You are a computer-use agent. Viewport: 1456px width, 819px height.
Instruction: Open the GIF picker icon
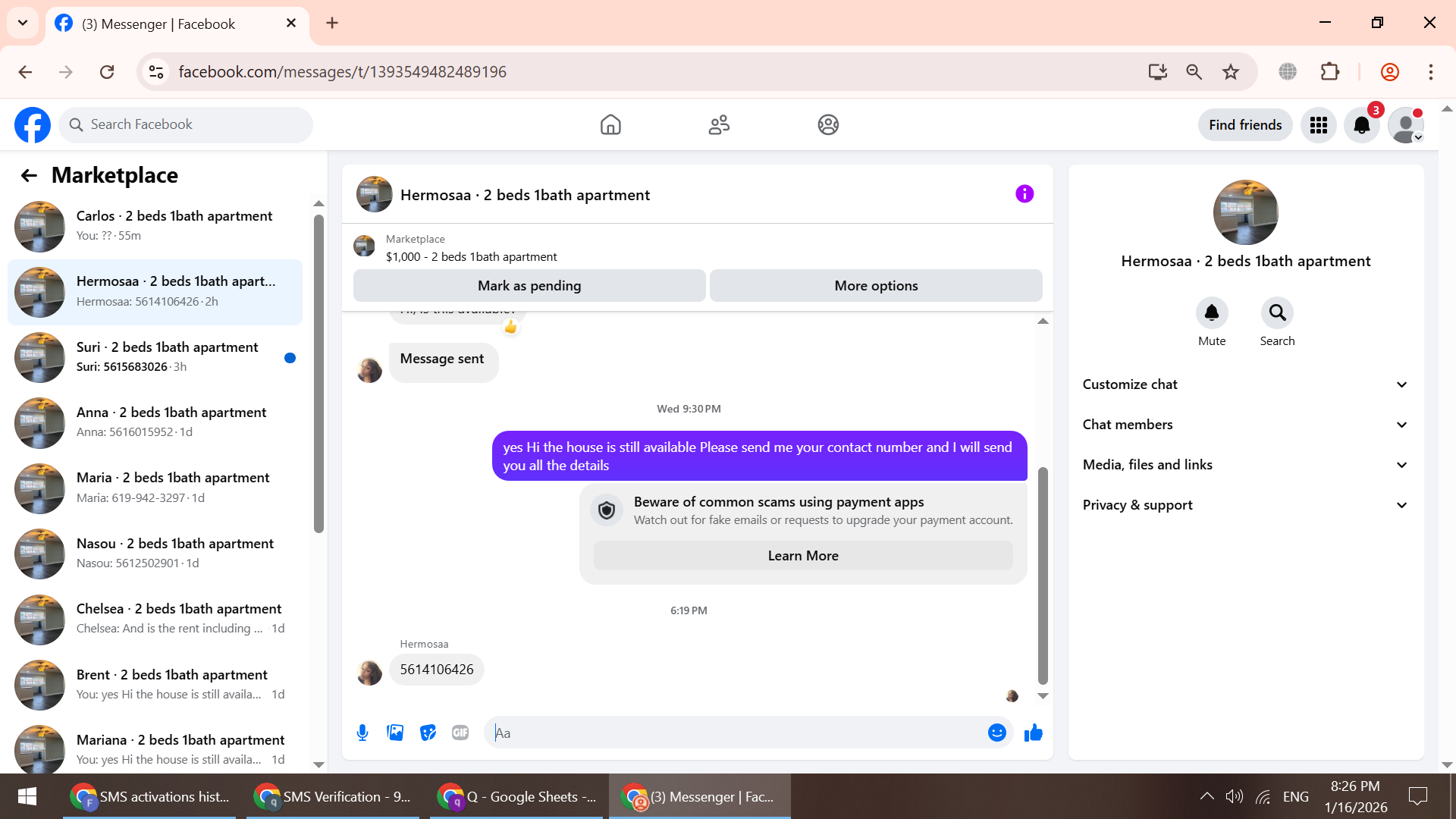coord(460,733)
